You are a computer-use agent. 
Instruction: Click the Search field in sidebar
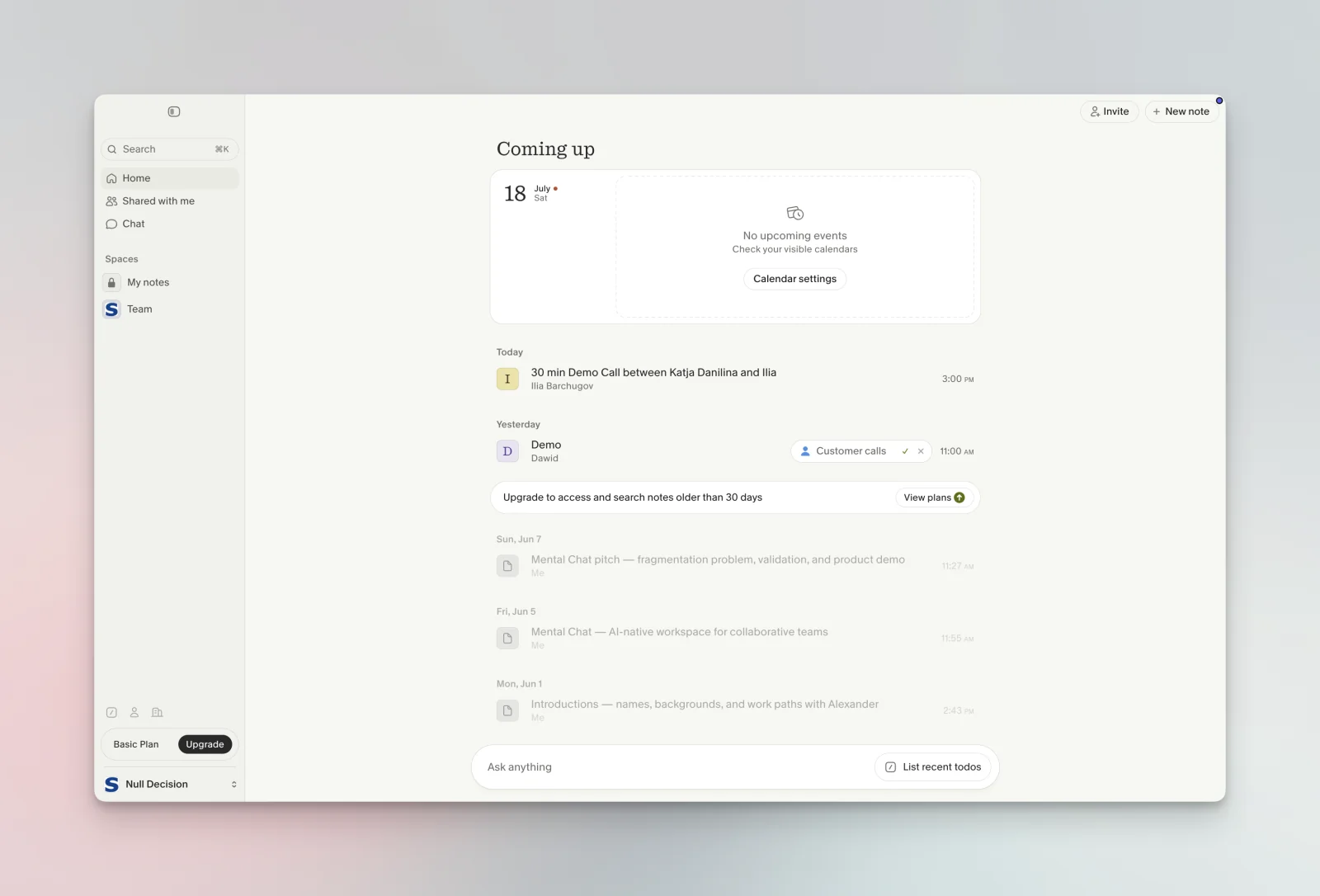click(x=170, y=149)
